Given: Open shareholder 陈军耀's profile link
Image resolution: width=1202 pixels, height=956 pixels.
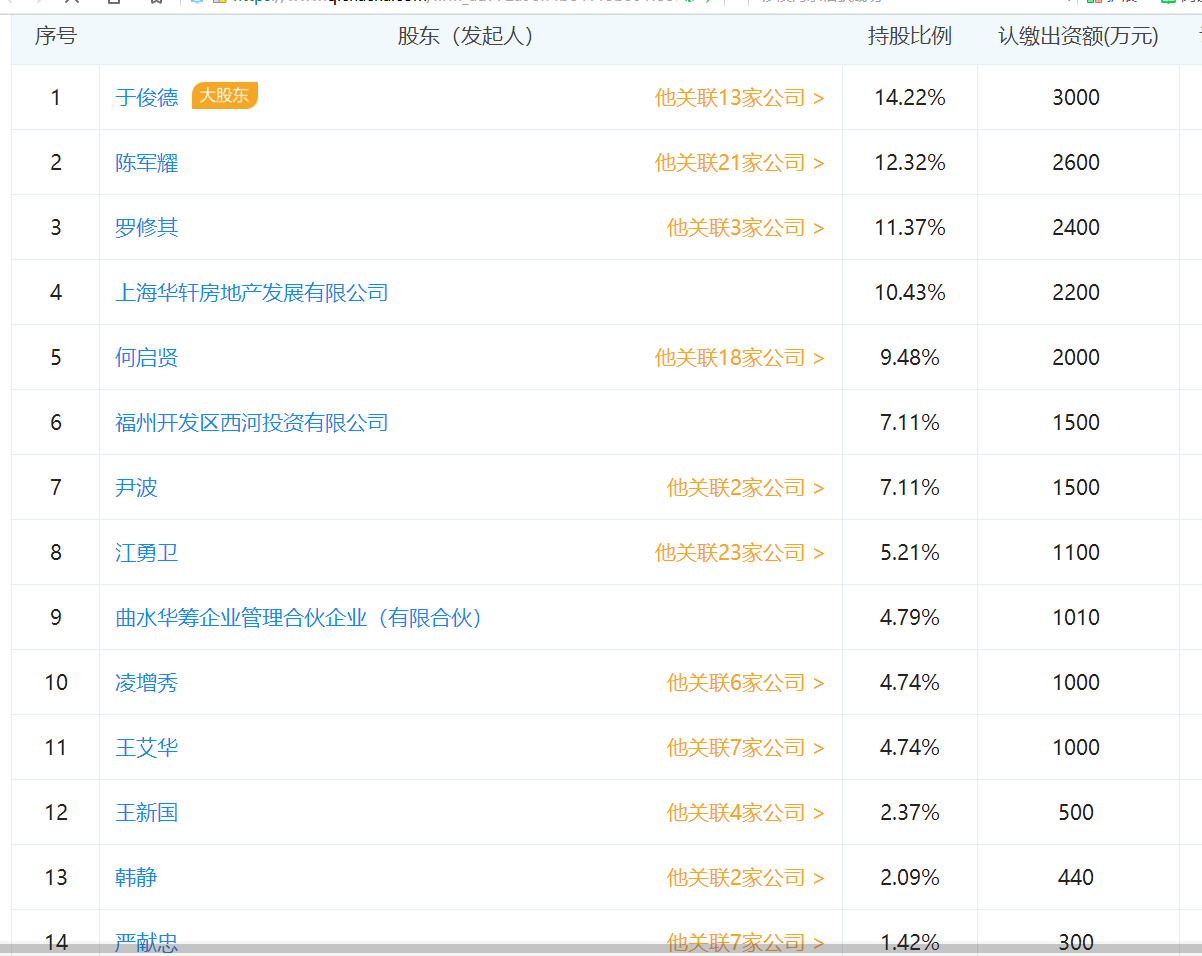Looking at the screenshot, I should pos(147,162).
